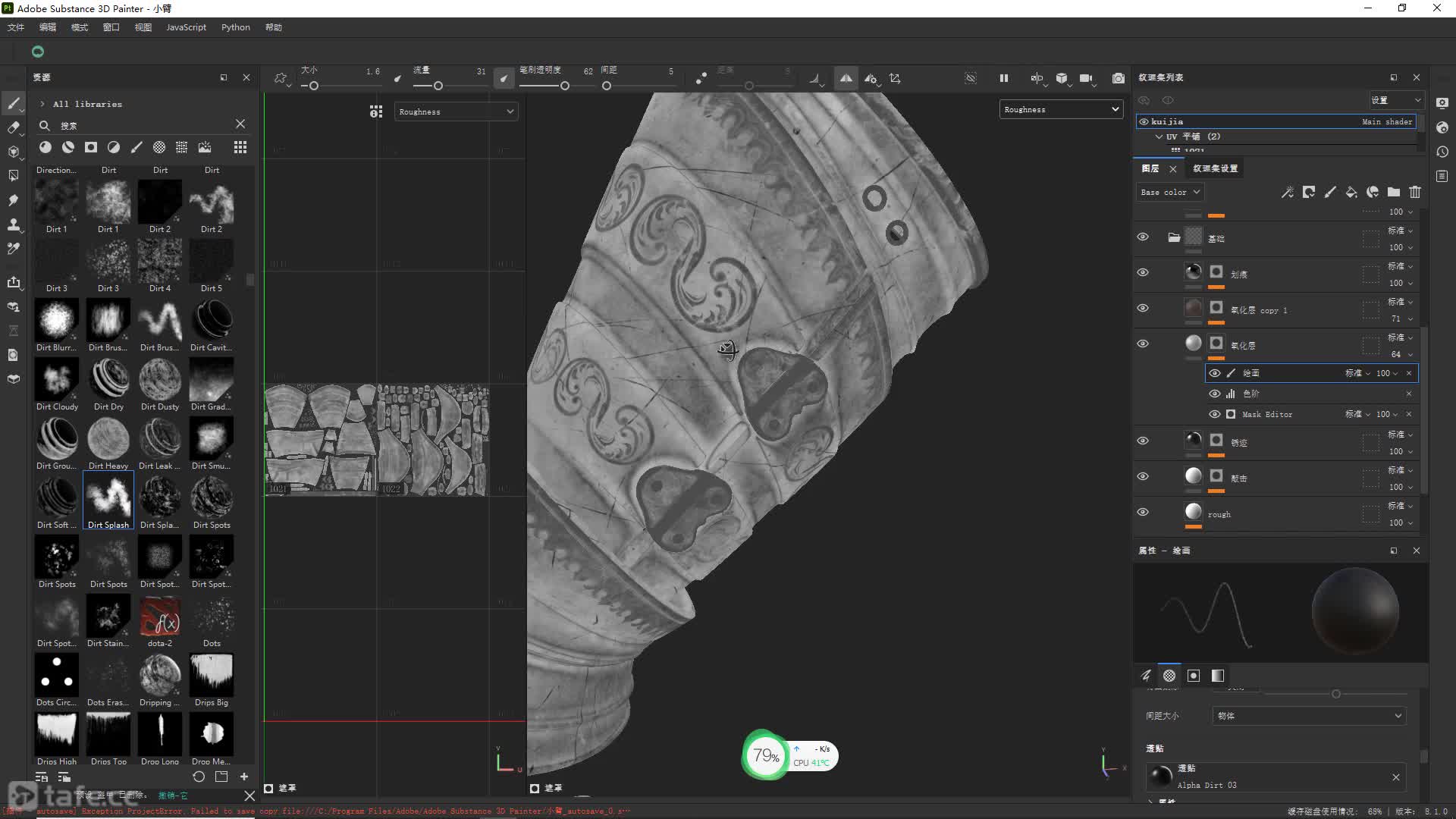Select the Paint brush tool

14,104
